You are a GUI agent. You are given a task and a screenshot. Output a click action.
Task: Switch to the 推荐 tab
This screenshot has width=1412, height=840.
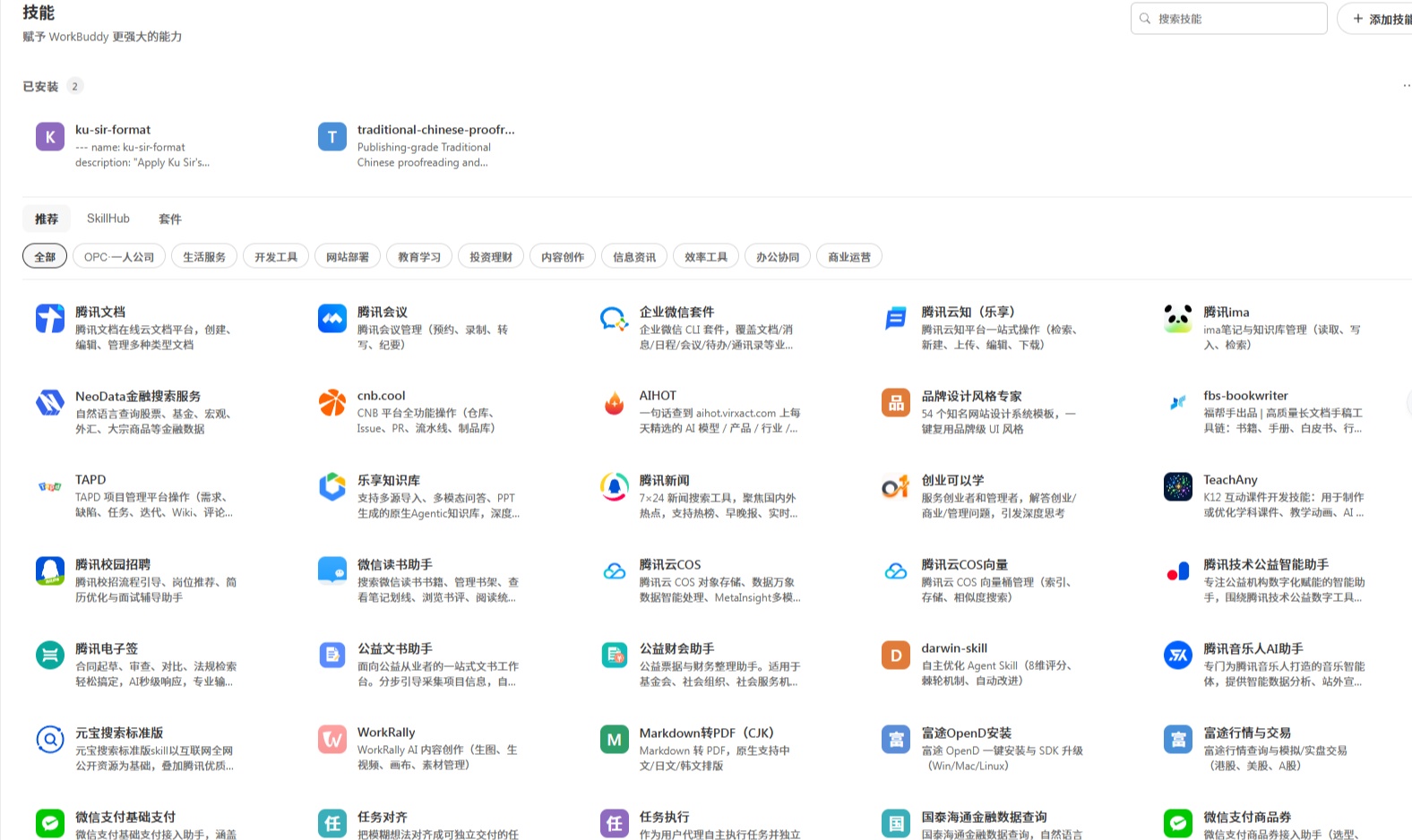pos(47,219)
